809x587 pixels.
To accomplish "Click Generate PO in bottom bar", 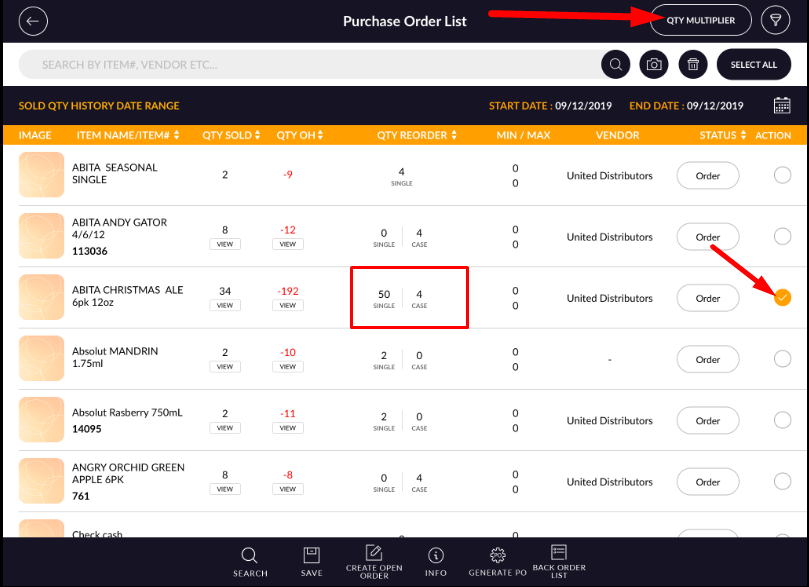I will (x=496, y=561).
